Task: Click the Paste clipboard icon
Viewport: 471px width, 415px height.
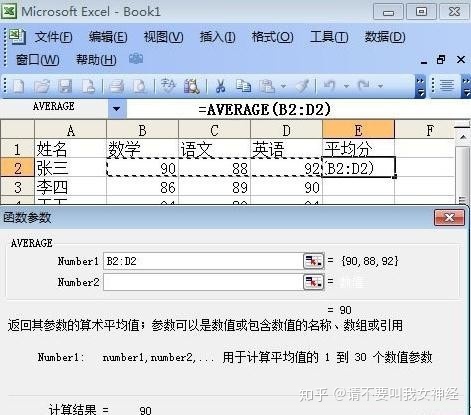Action: click(x=267, y=86)
